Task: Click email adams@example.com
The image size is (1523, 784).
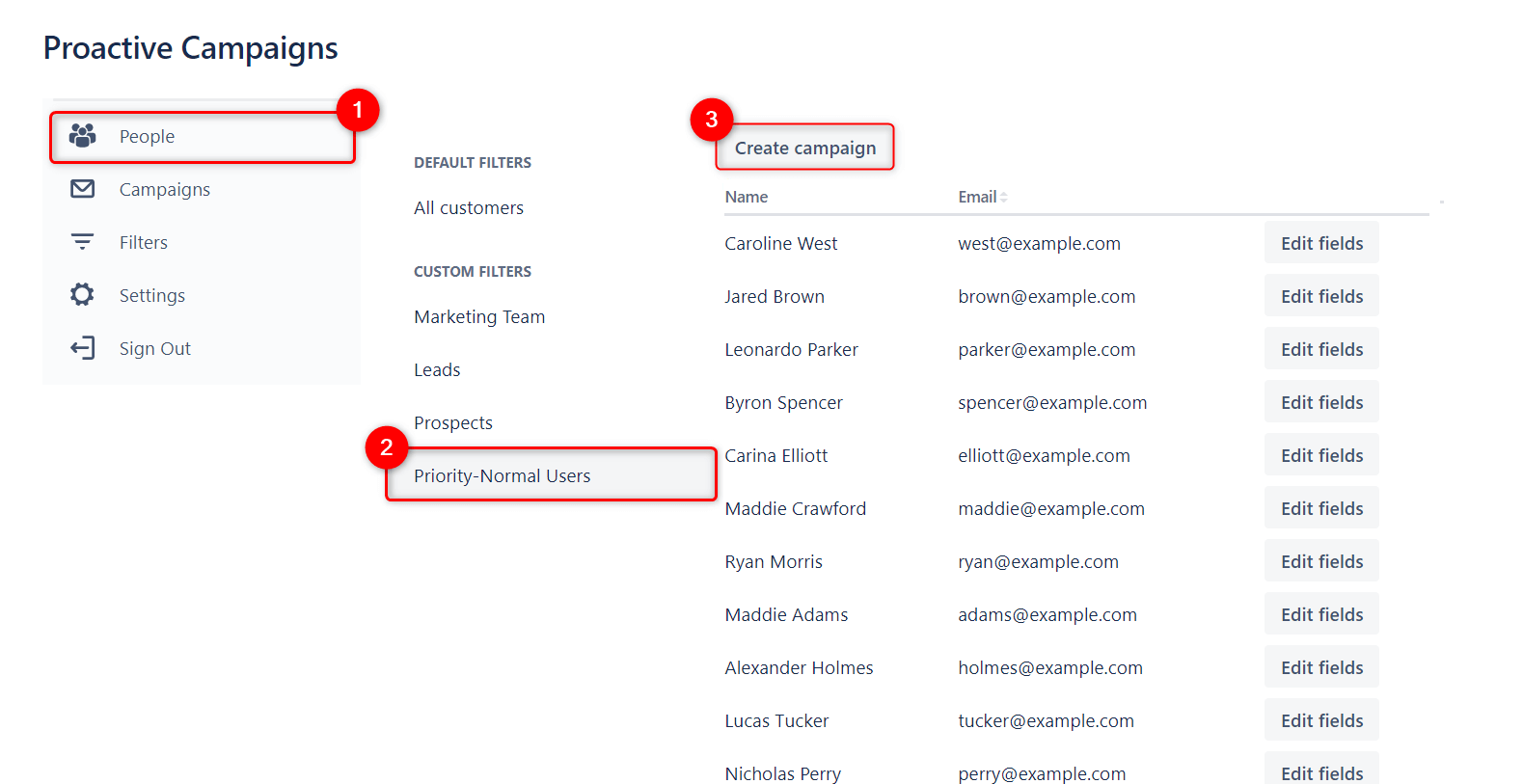Action: 1047,615
